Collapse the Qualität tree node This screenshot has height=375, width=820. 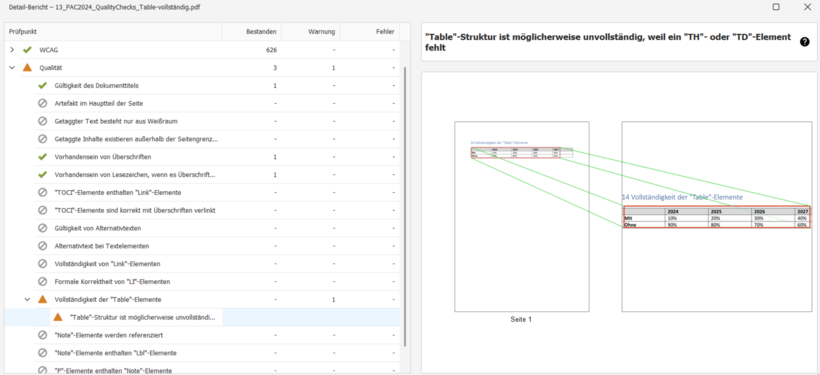pyautogui.click(x=12, y=67)
